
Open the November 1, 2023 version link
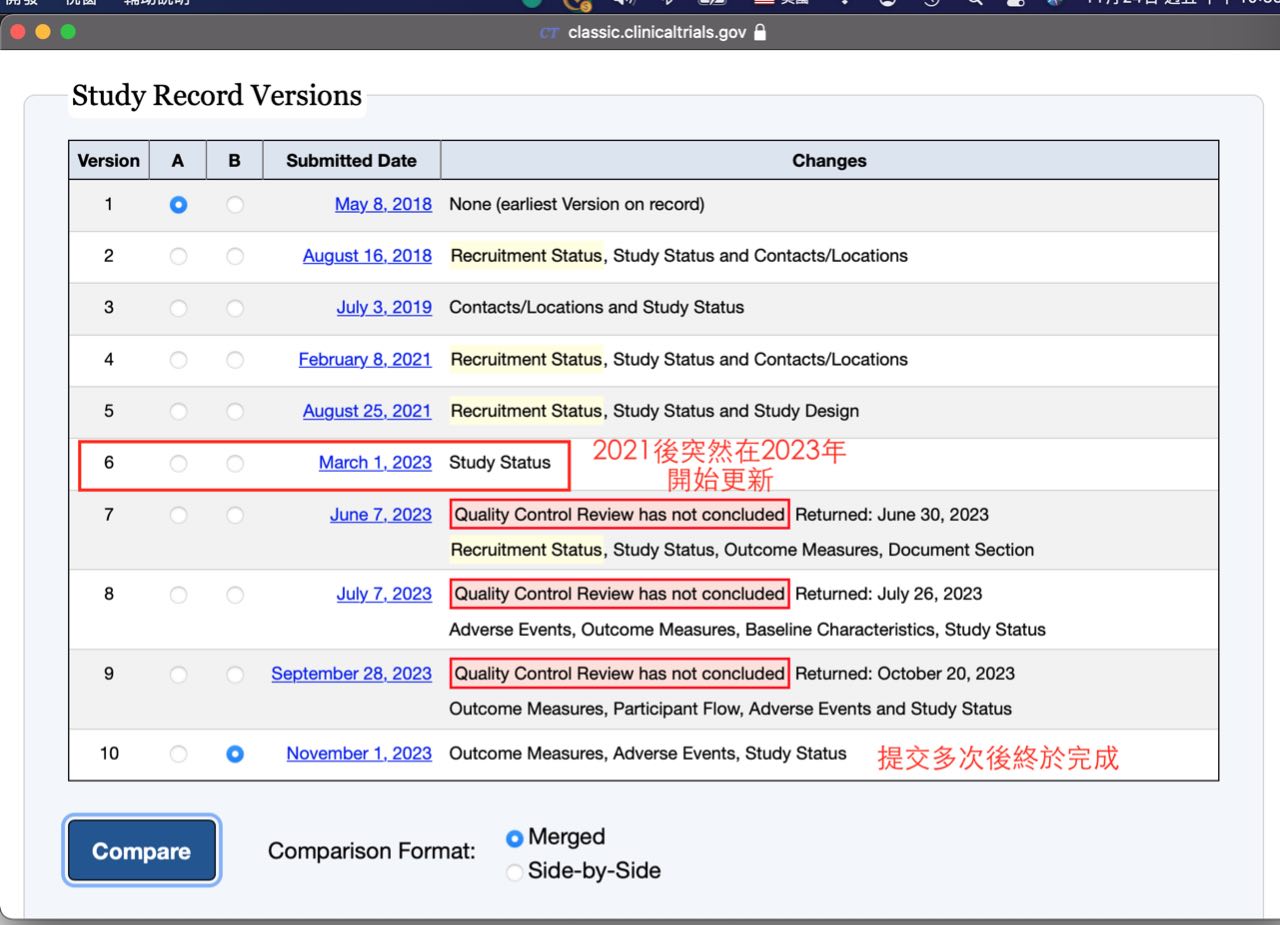[x=359, y=754]
